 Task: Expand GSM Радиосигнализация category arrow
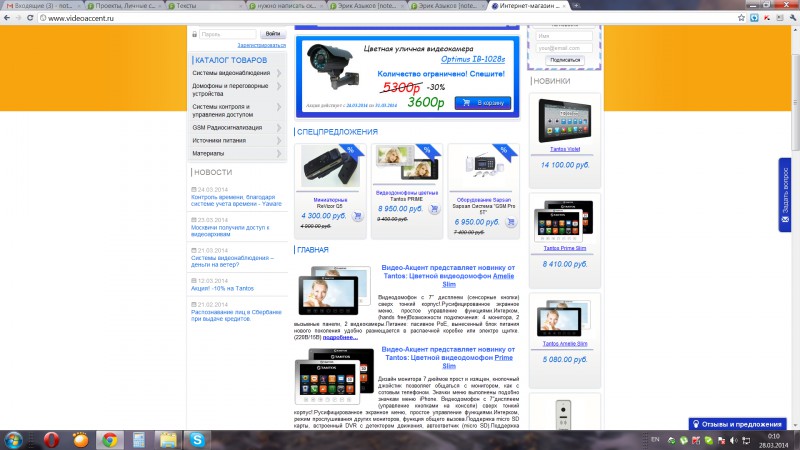tap(279, 128)
